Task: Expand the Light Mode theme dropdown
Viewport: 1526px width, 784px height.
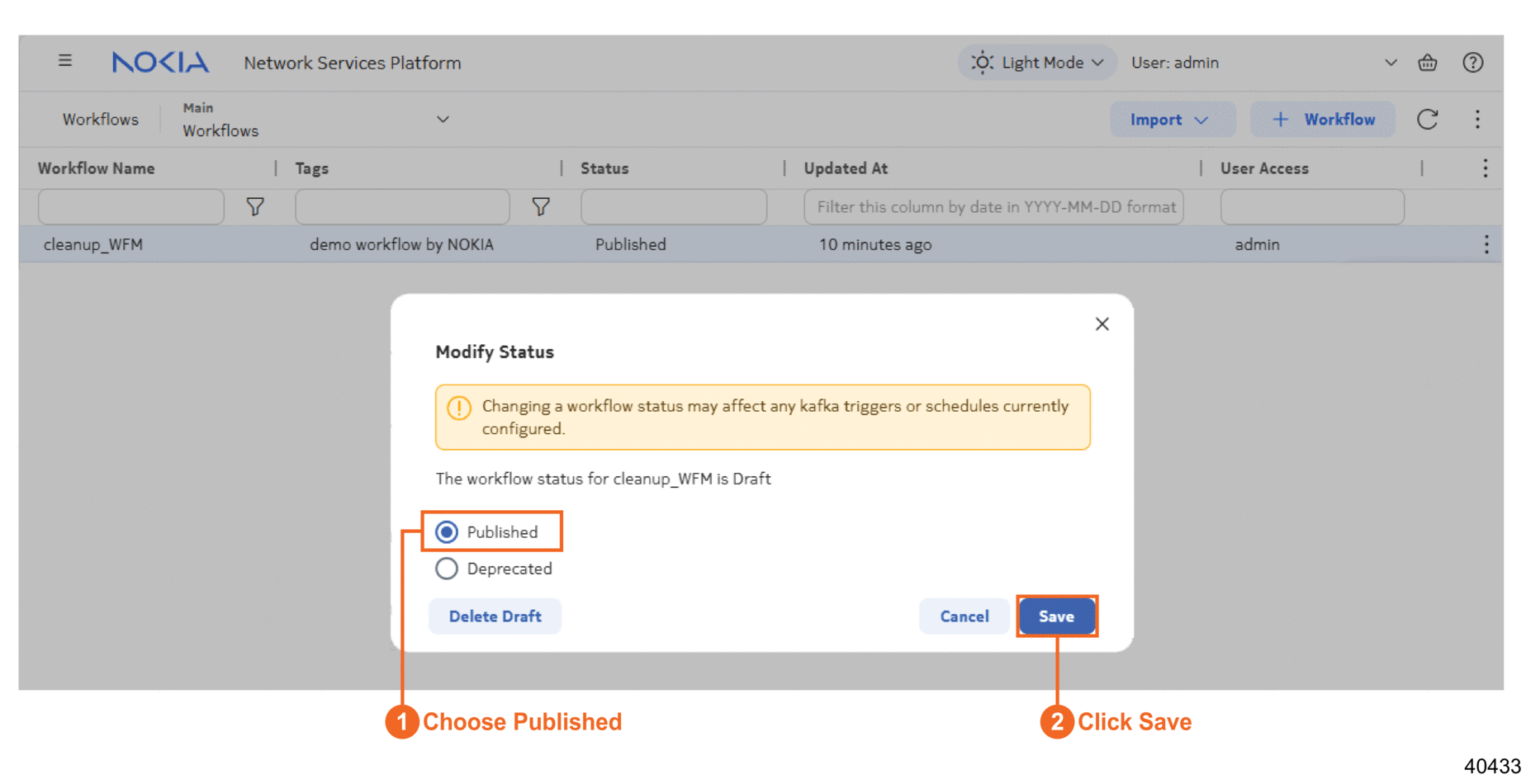Action: pyautogui.click(x=1037, y=63)
